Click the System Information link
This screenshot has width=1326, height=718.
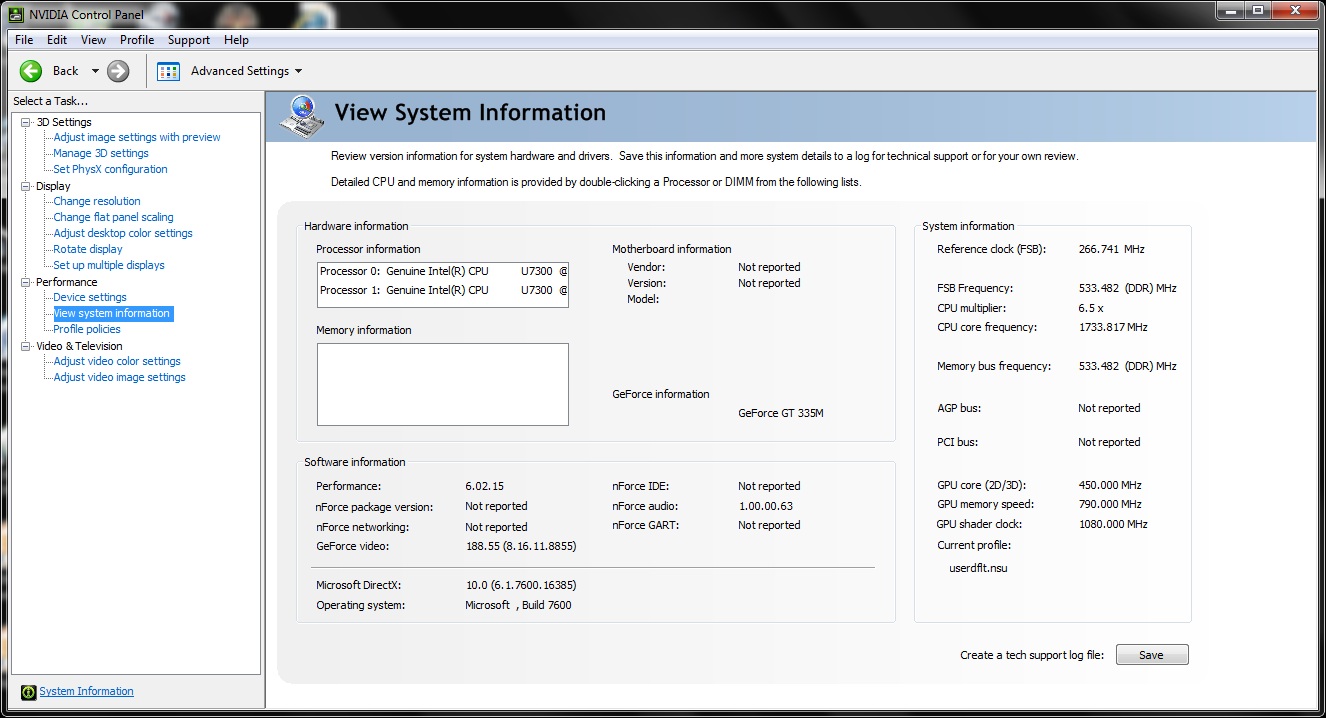point(86,691)
